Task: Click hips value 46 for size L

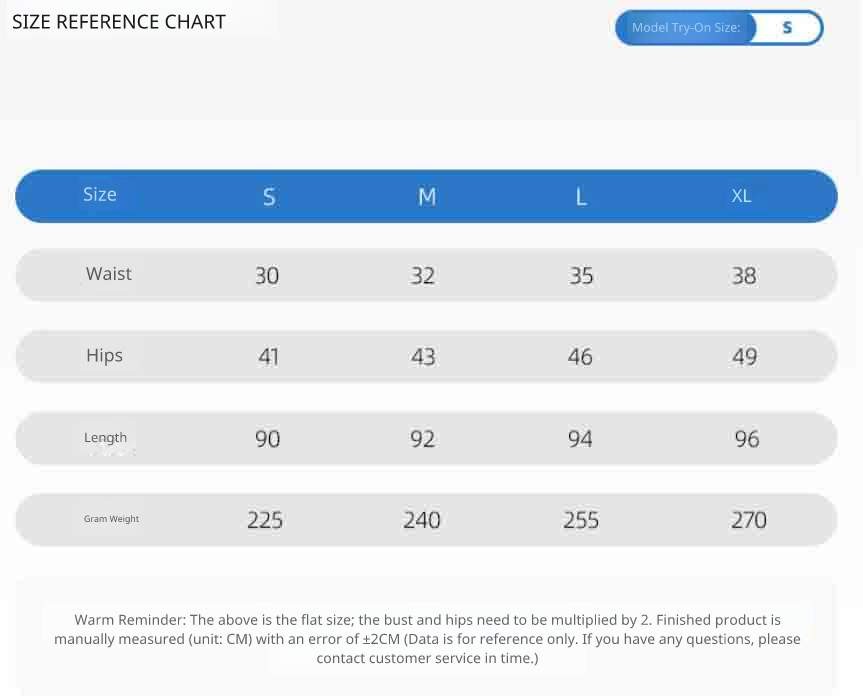Action: (580, 357)
